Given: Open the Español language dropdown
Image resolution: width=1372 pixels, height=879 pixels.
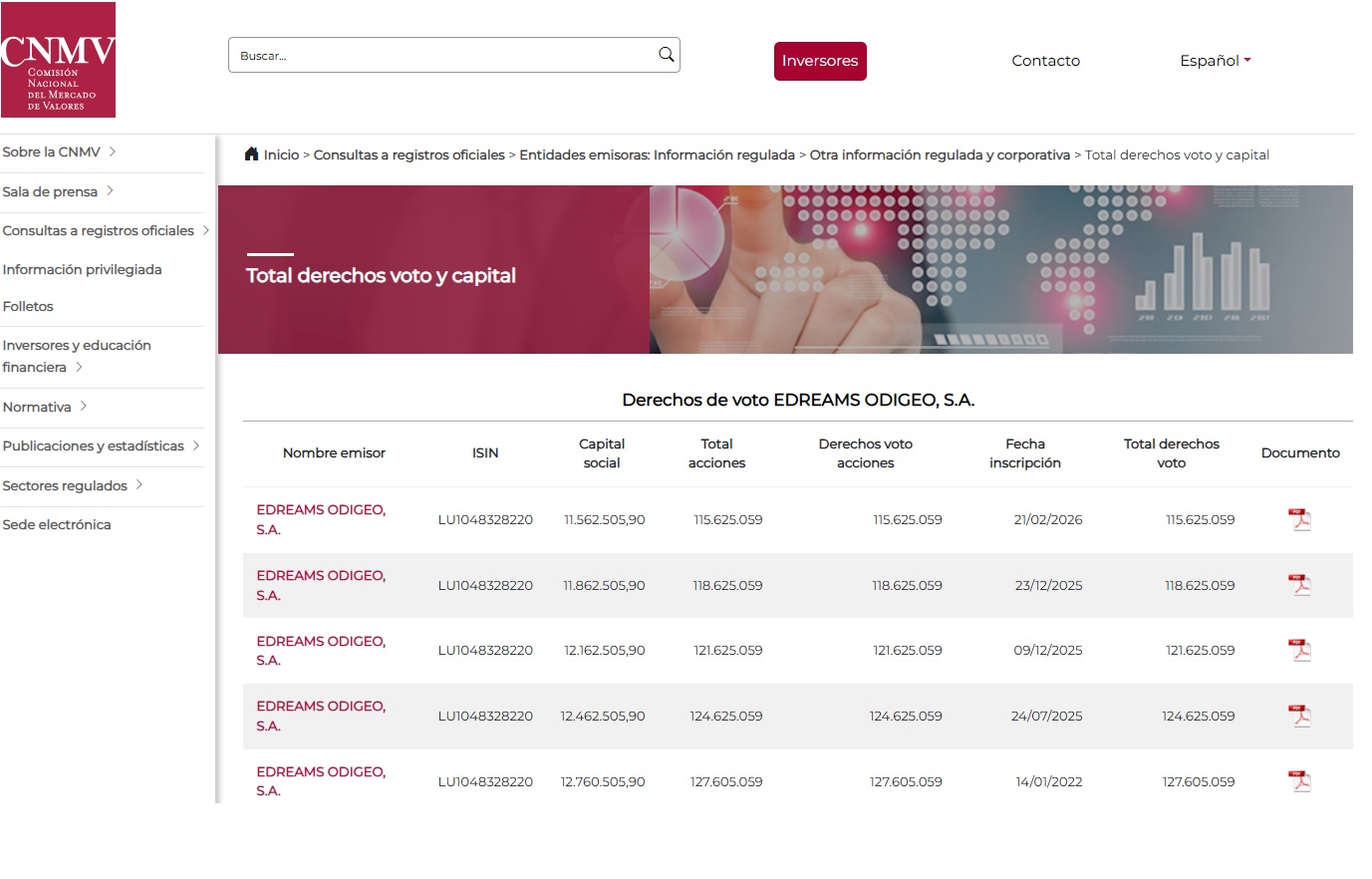Looking at the screenshot, I should (x=1215, y=61).
